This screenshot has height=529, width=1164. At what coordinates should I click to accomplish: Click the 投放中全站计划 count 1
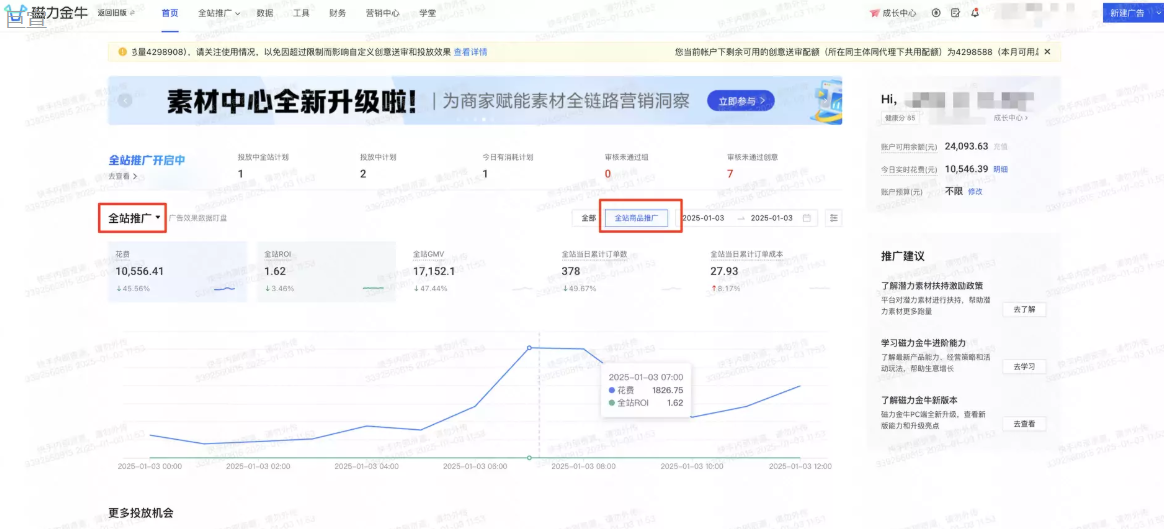(241, 174)
